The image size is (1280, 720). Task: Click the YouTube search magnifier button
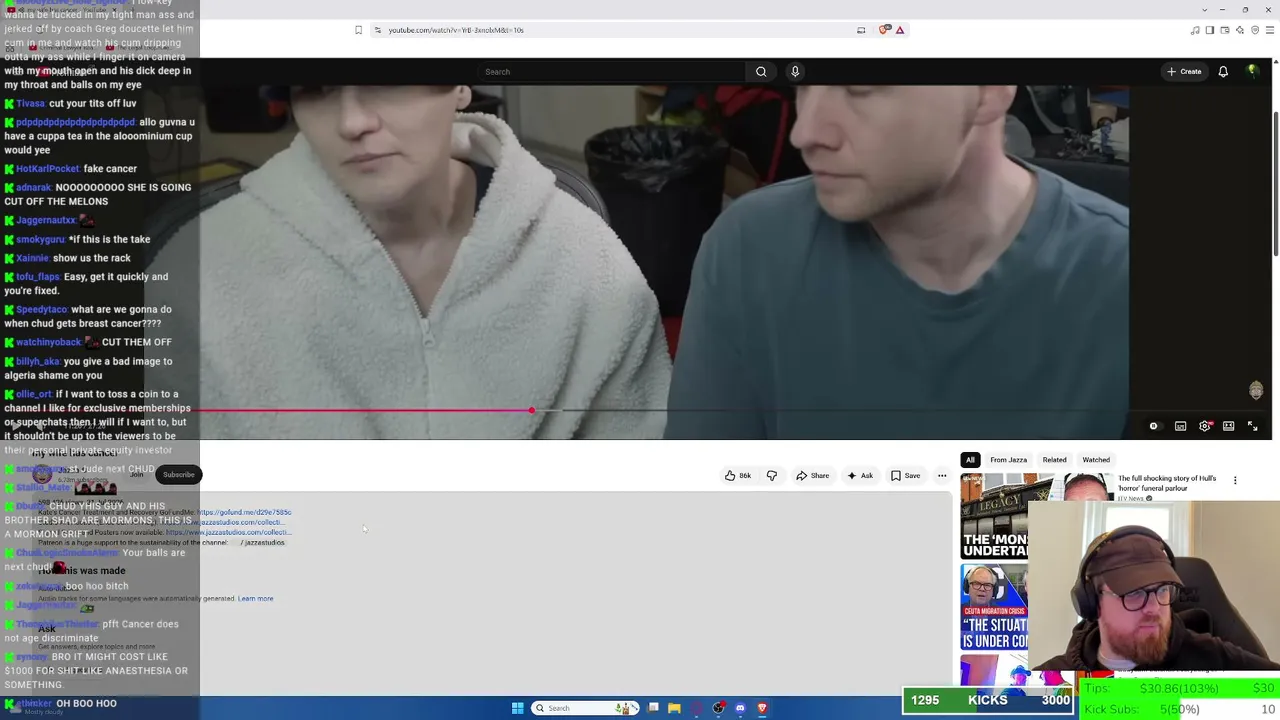(761, 72)
